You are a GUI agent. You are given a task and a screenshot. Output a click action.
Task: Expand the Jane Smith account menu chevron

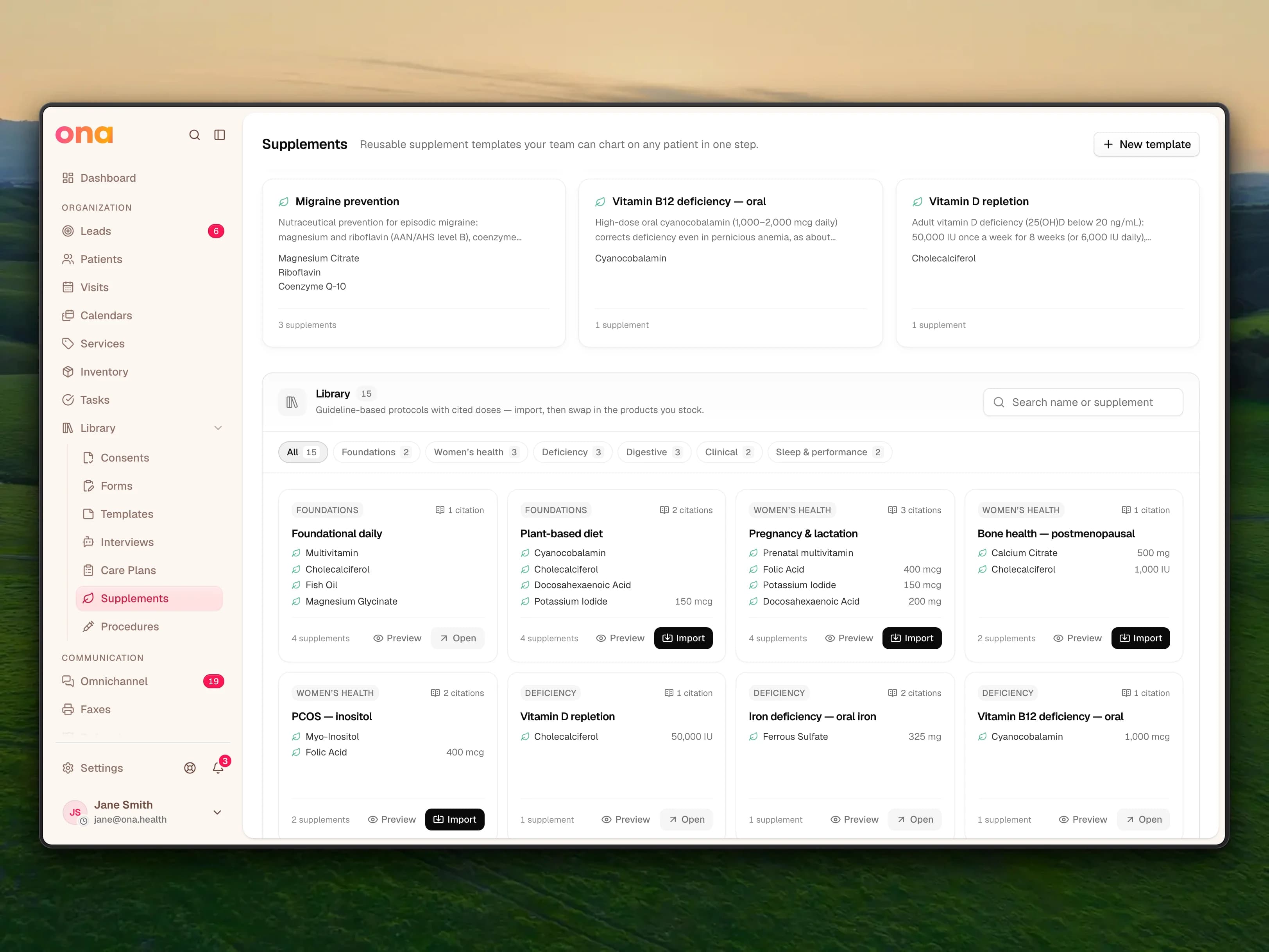(217, 812)
